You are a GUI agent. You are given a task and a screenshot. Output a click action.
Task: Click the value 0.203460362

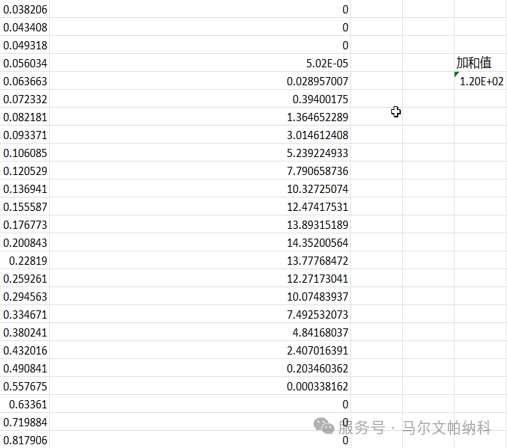pos(317,369)
